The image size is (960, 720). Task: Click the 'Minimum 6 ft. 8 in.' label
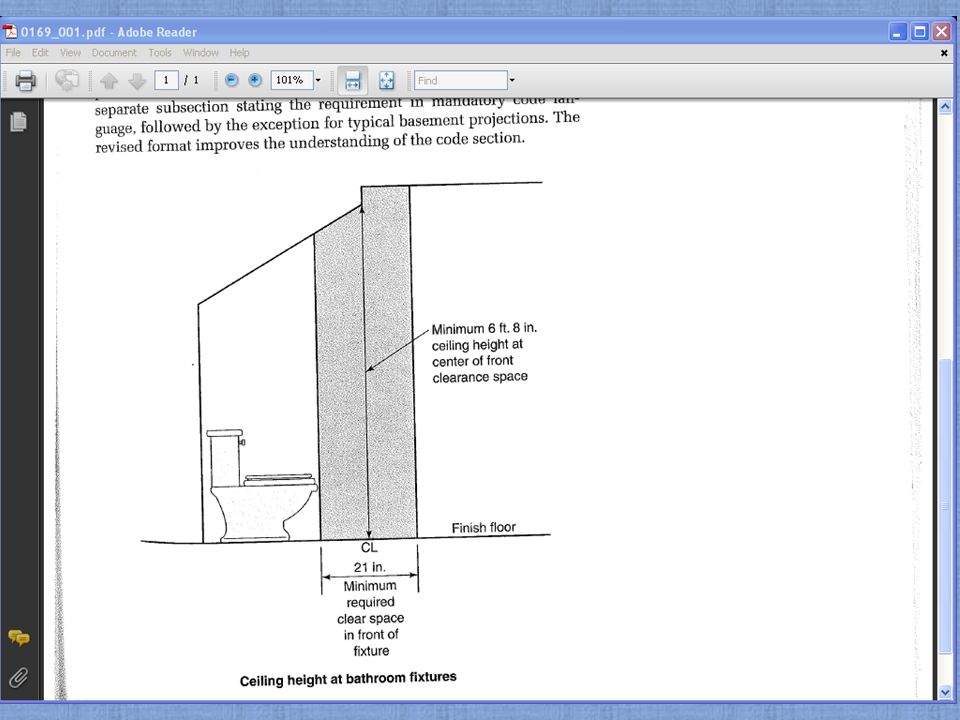(484, 328)
